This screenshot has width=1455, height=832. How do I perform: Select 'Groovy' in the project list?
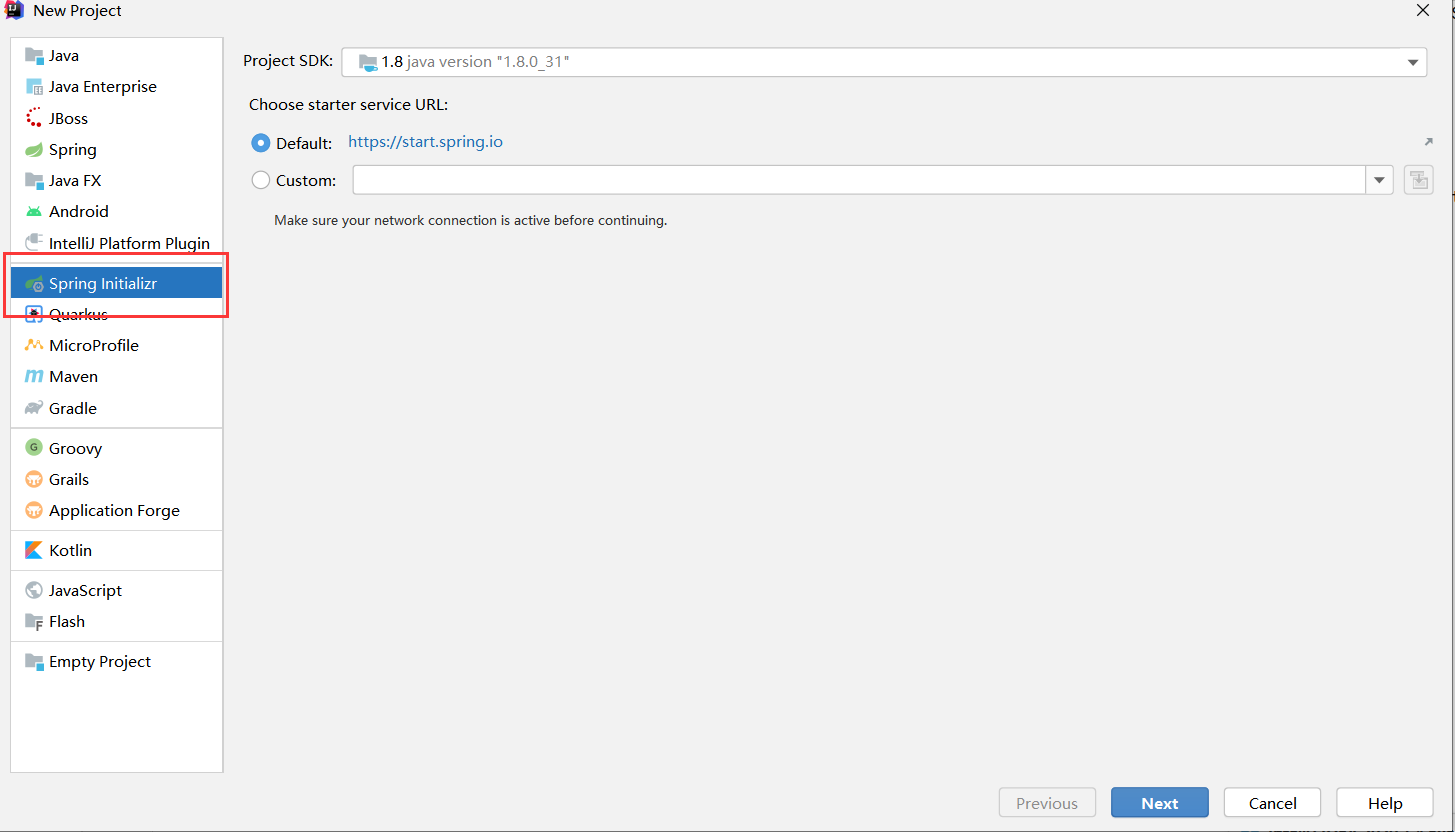pos(117,448)
